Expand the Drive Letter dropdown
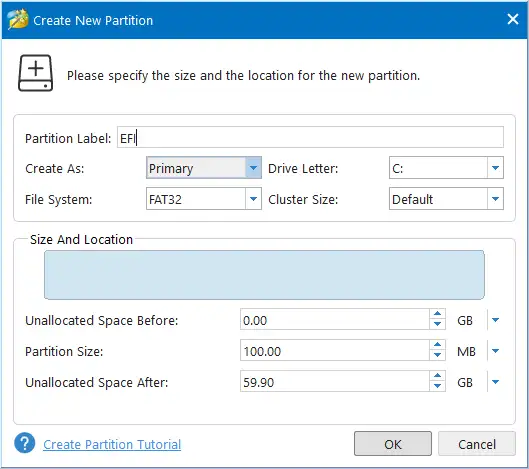The image size is (529, 469). click(495, 168)
